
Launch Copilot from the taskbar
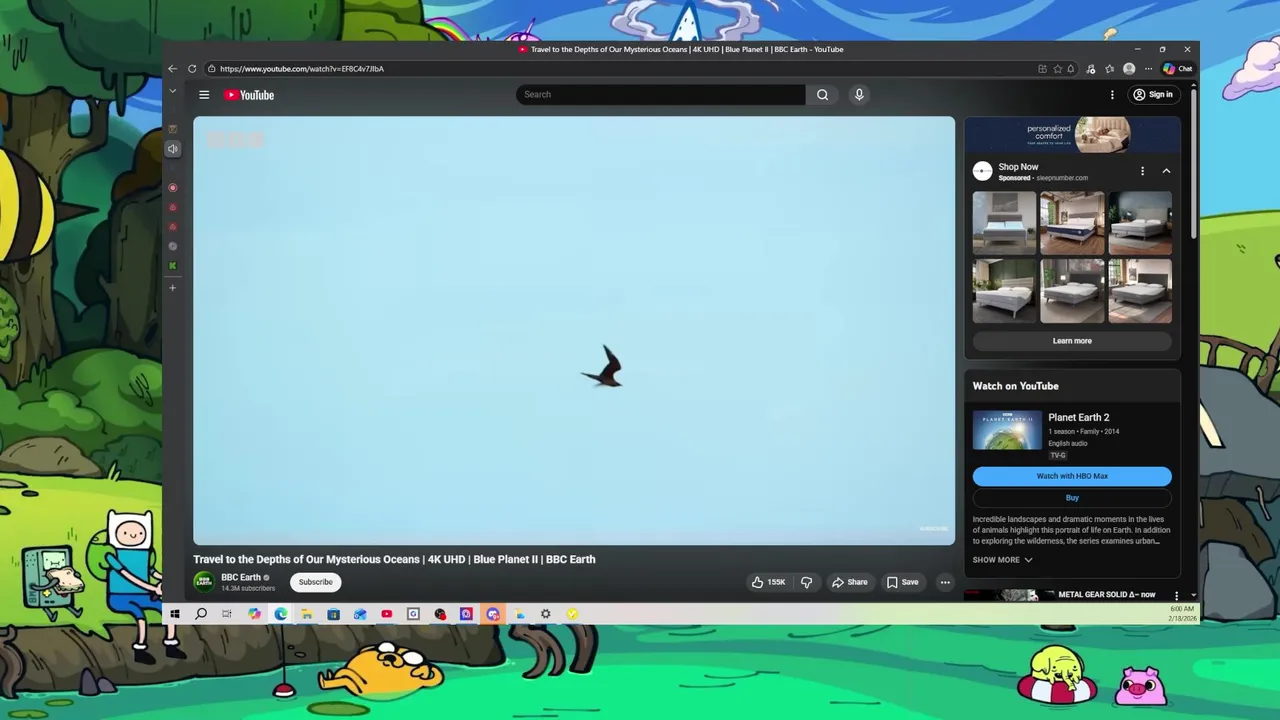[x=254, y=614]
